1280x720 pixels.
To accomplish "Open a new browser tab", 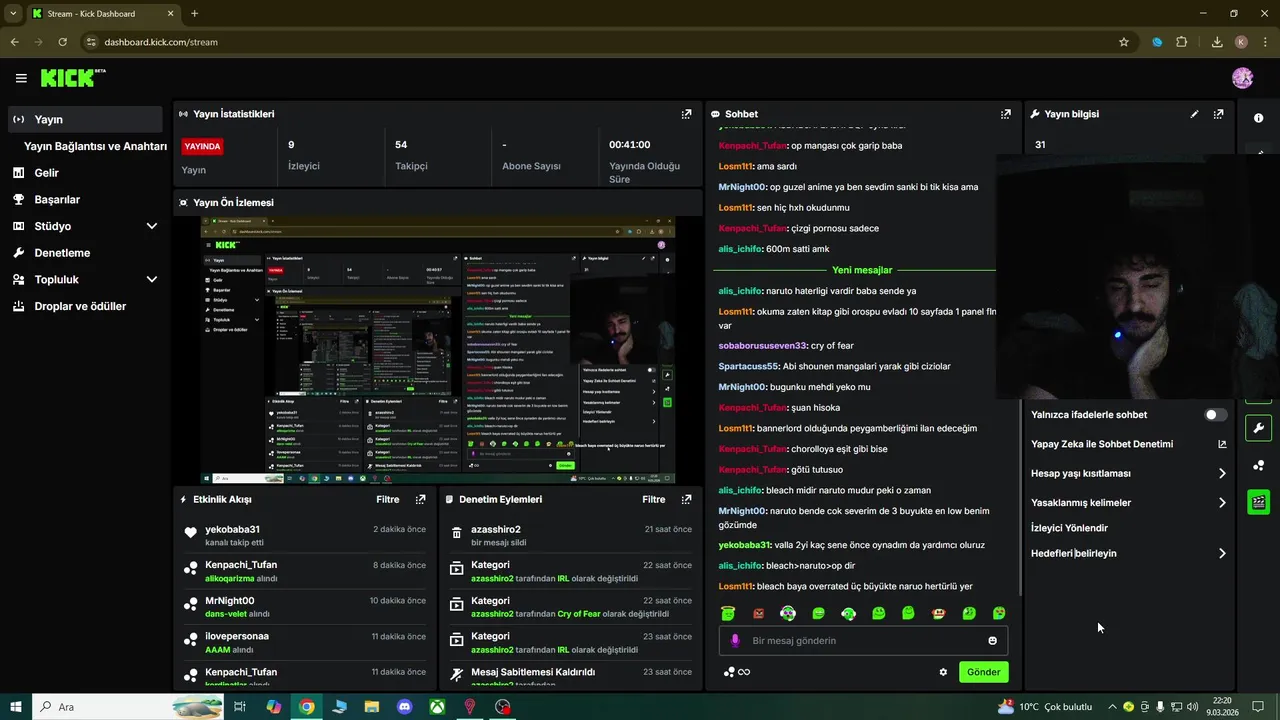I will coord(194,14).
